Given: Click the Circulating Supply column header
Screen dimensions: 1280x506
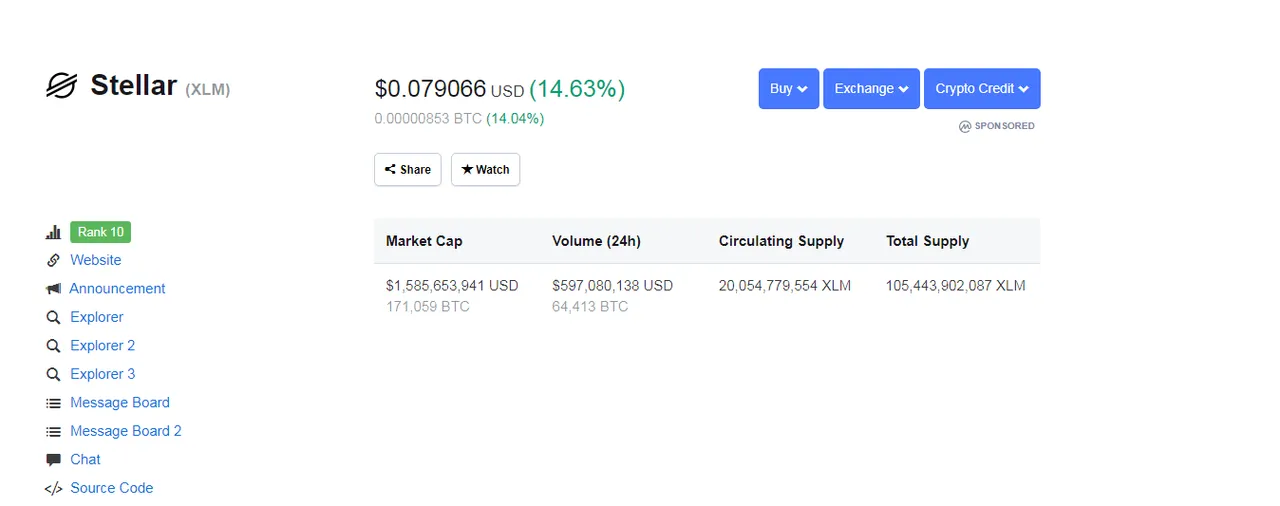Looking at the screenshot, I should [781, 241].
